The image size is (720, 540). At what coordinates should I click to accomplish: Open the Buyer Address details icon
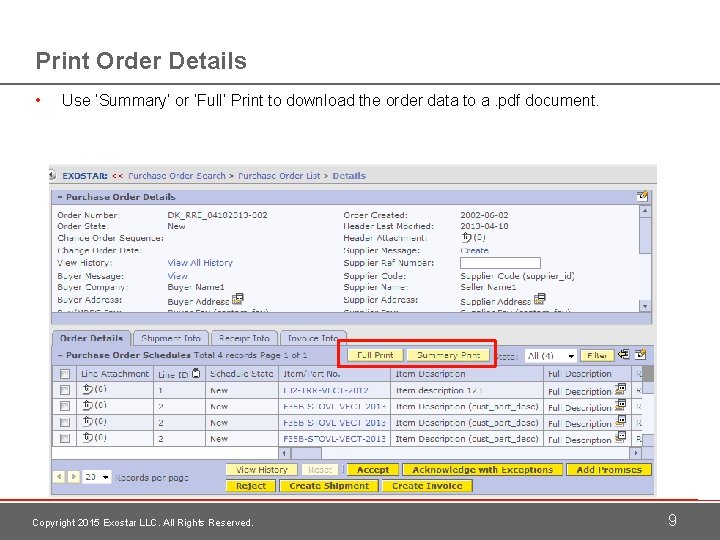238,299
